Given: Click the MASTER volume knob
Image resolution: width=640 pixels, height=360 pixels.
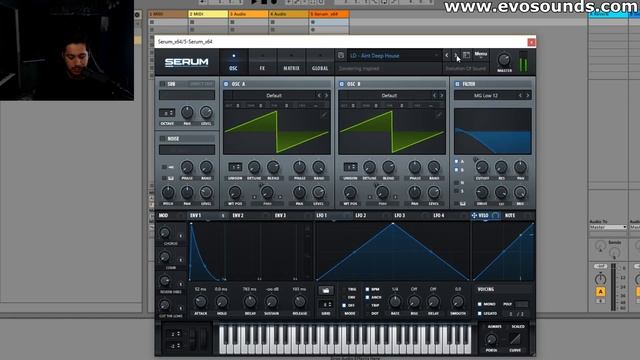Looking at the screenshot, I should point(504,60).
